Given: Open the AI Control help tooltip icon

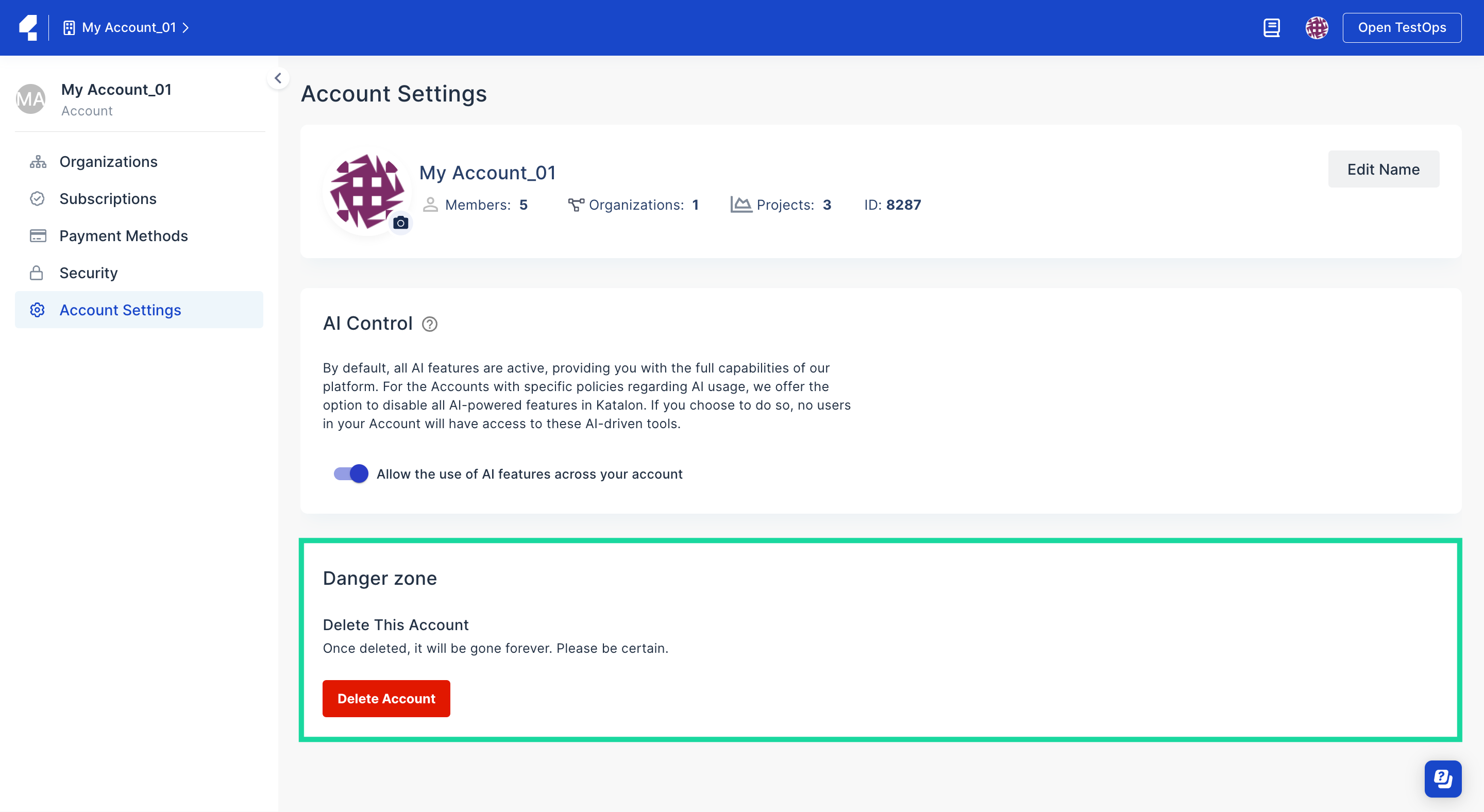Looking at the screenshot, I should click(430, 324).
